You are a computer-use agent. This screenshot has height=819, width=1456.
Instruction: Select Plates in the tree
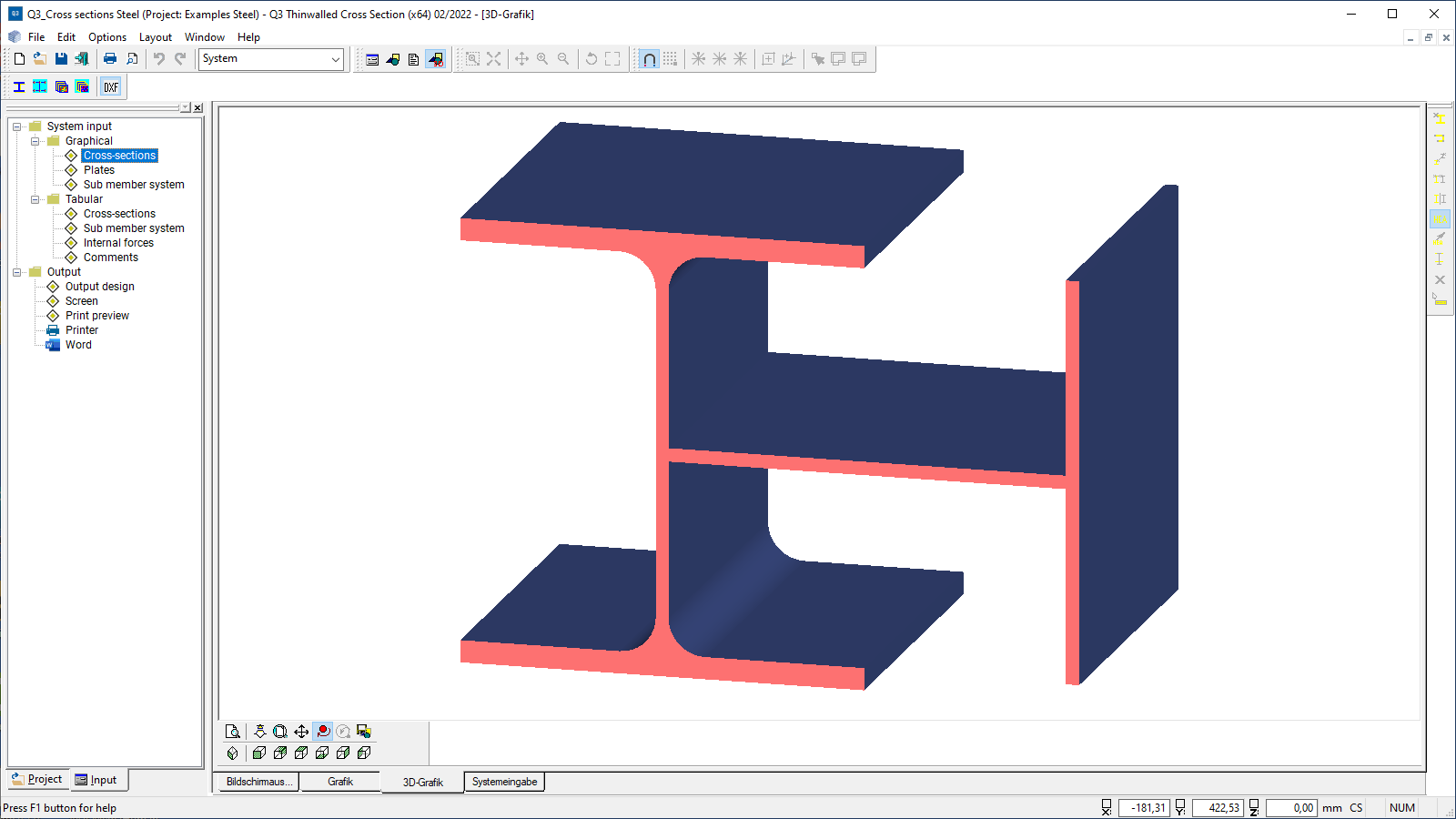(99, 170)
